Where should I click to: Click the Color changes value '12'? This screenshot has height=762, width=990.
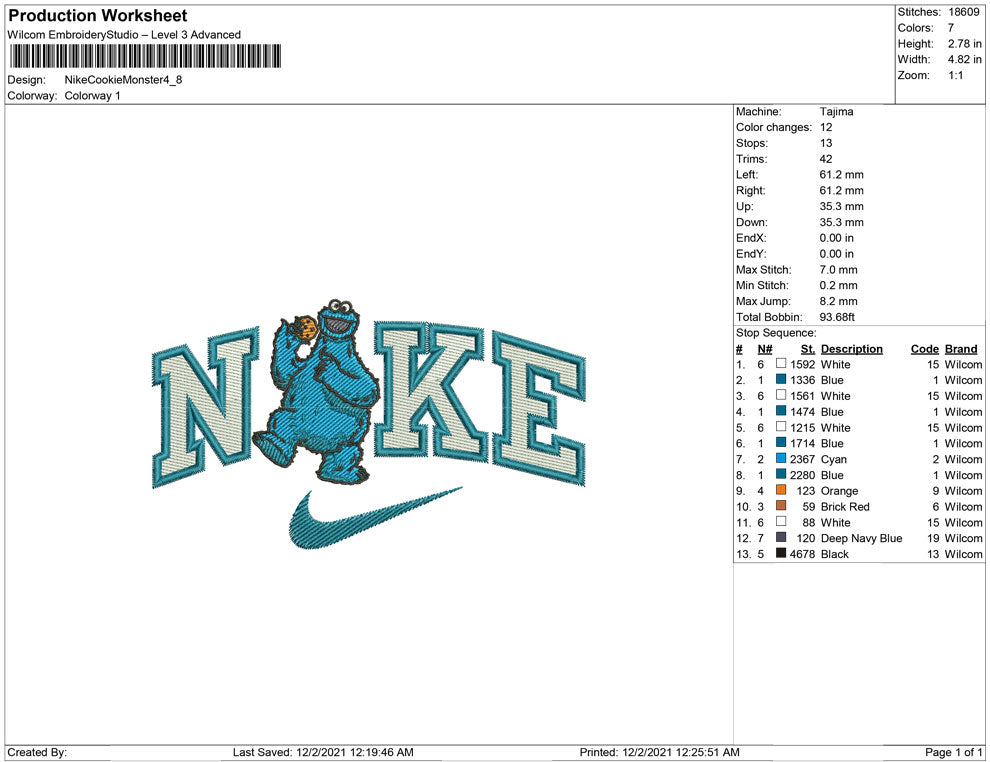[826, 128]
